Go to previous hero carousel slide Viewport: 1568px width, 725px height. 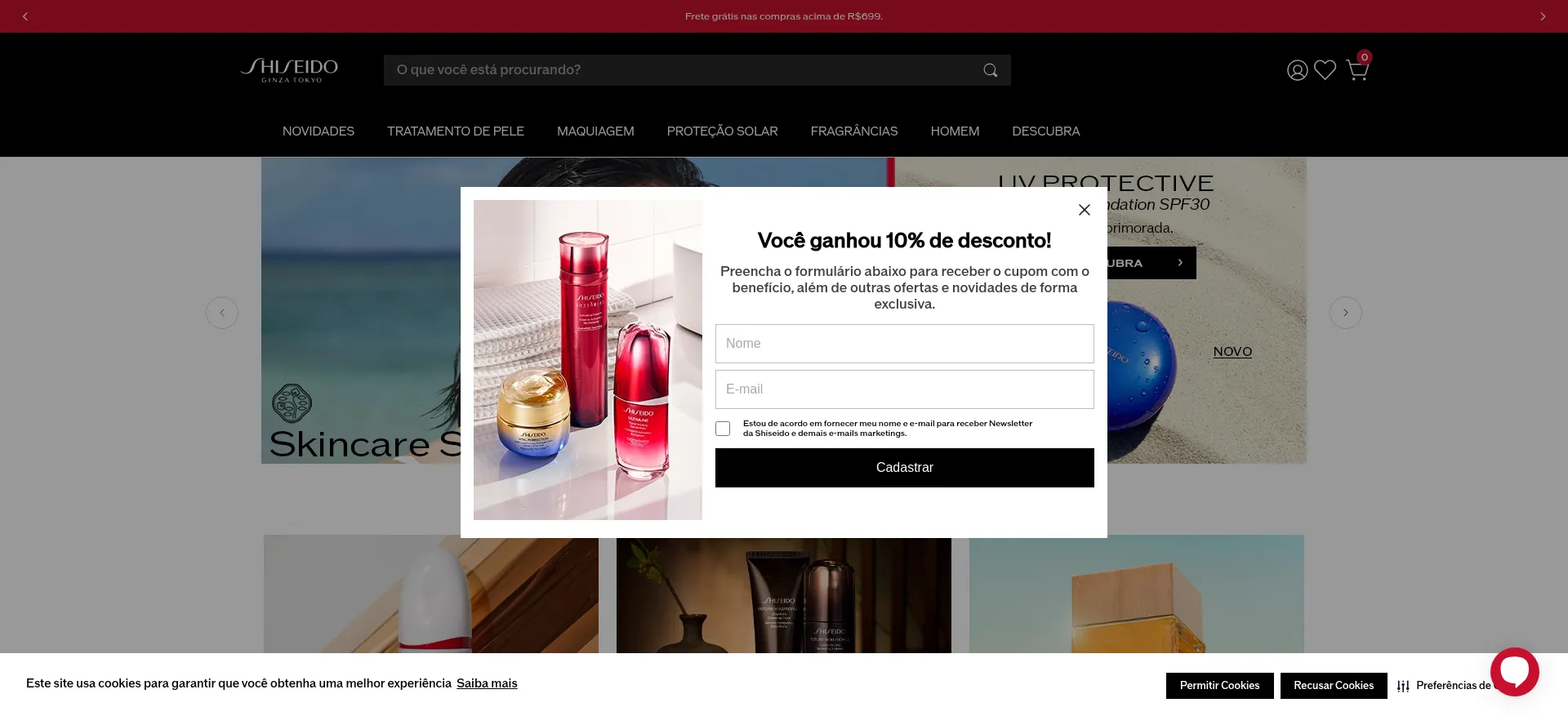tap(222, 313)
